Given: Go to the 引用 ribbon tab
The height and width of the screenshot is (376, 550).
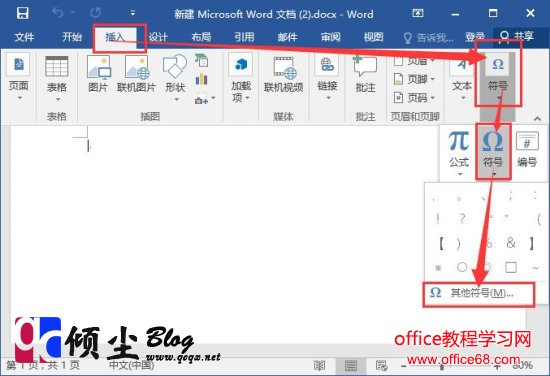Looking at the screenshot, I should coord(244,37).
